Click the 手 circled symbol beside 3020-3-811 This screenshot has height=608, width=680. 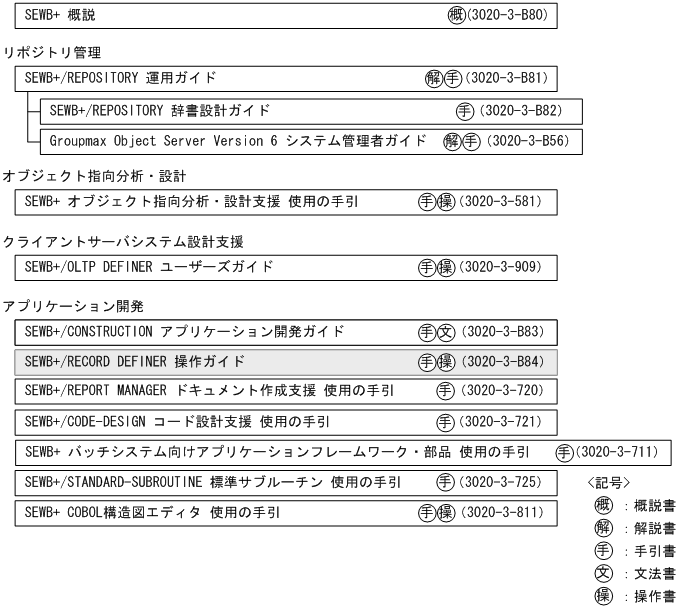[427, 513]
